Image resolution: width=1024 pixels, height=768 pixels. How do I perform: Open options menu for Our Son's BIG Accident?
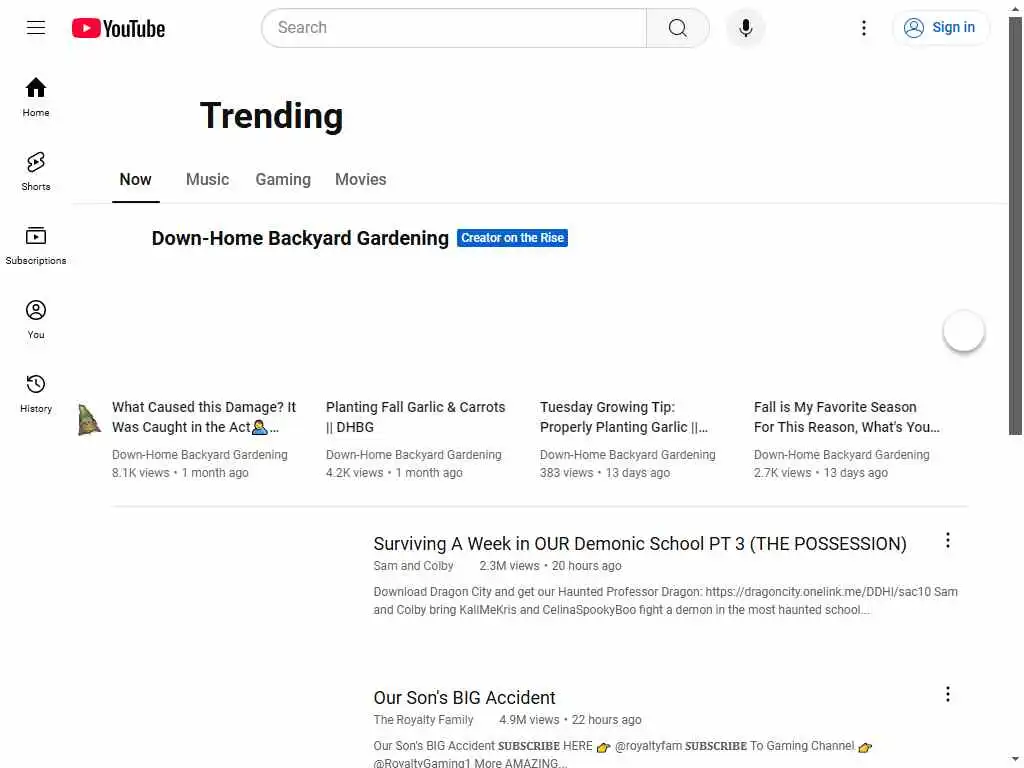948,694
